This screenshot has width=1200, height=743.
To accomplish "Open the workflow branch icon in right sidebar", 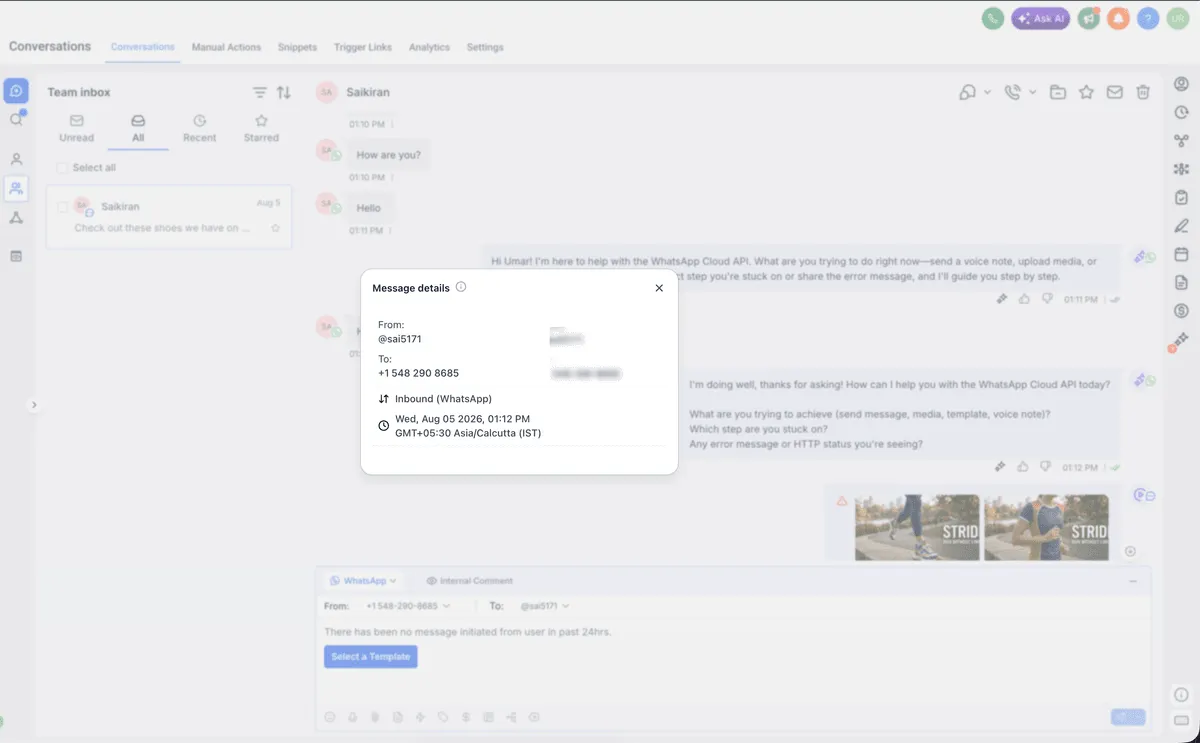I will click(x=1181, y=141).
